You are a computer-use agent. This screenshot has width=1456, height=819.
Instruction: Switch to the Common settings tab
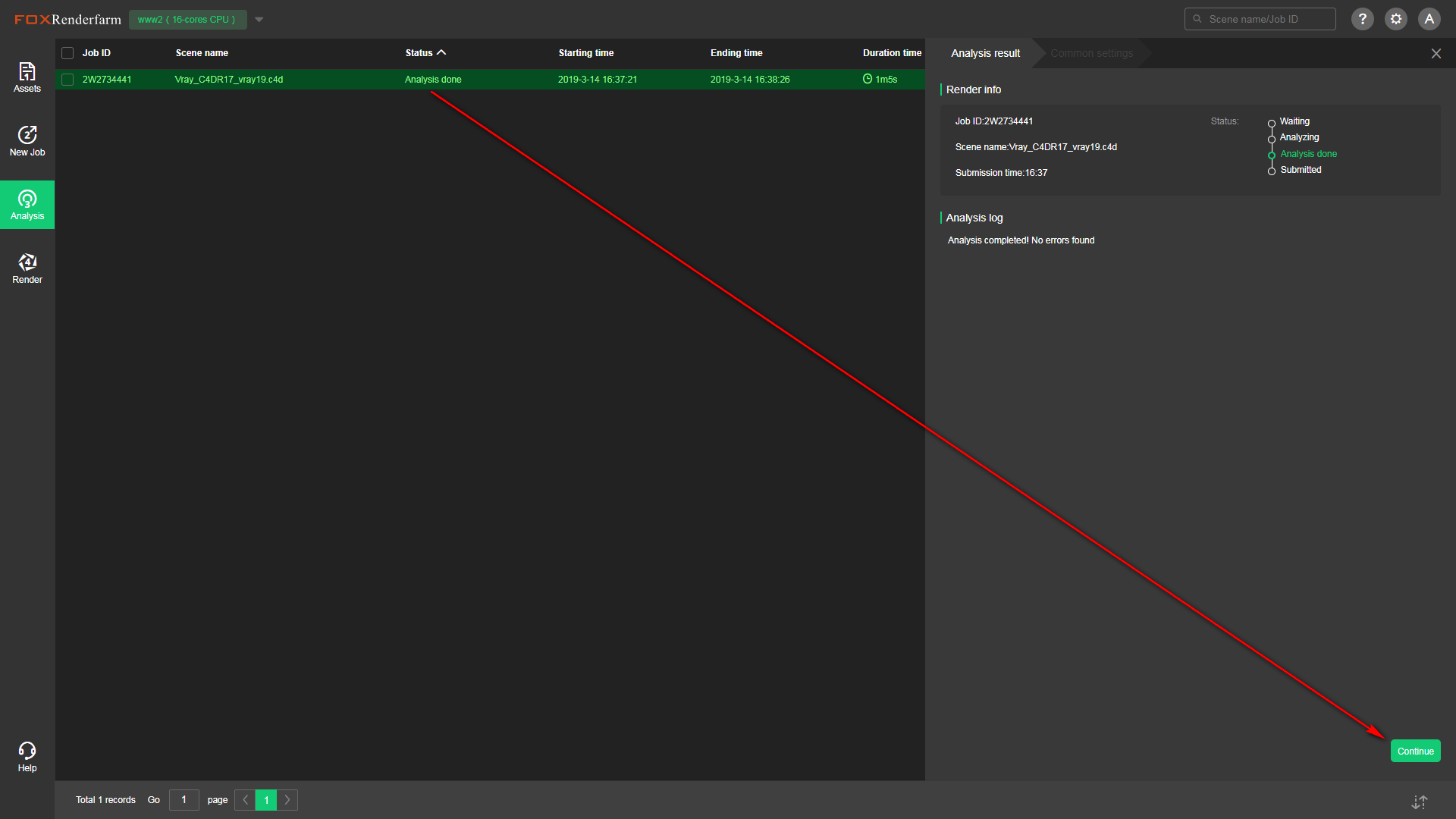[x=1091, y=53]
